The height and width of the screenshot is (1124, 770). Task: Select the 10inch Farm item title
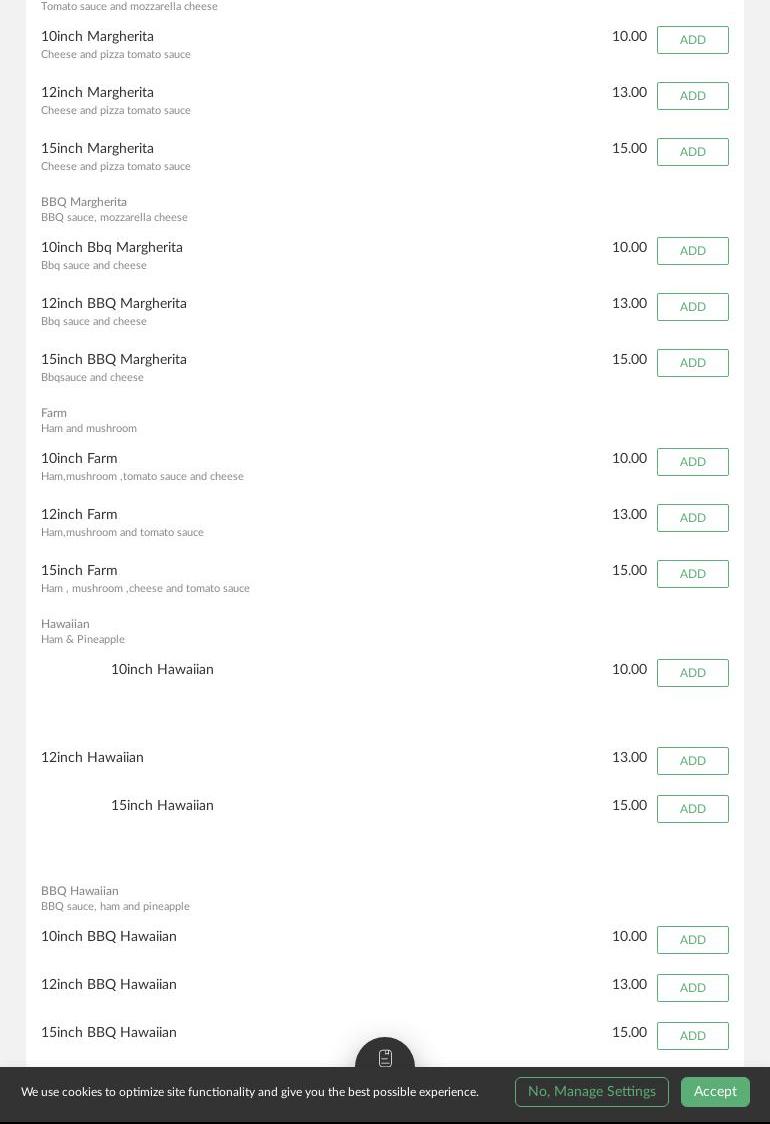[79, 458]
